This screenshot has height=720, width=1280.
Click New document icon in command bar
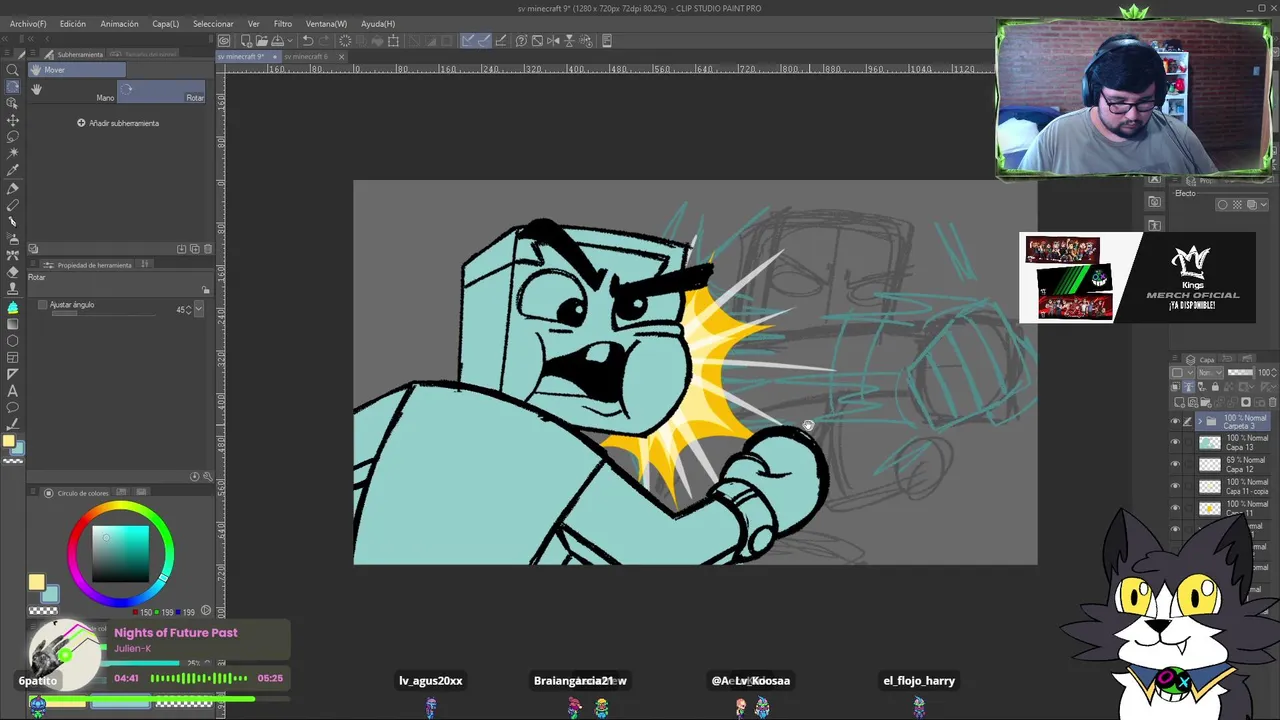pyautogui.click(x=246, y=41)
